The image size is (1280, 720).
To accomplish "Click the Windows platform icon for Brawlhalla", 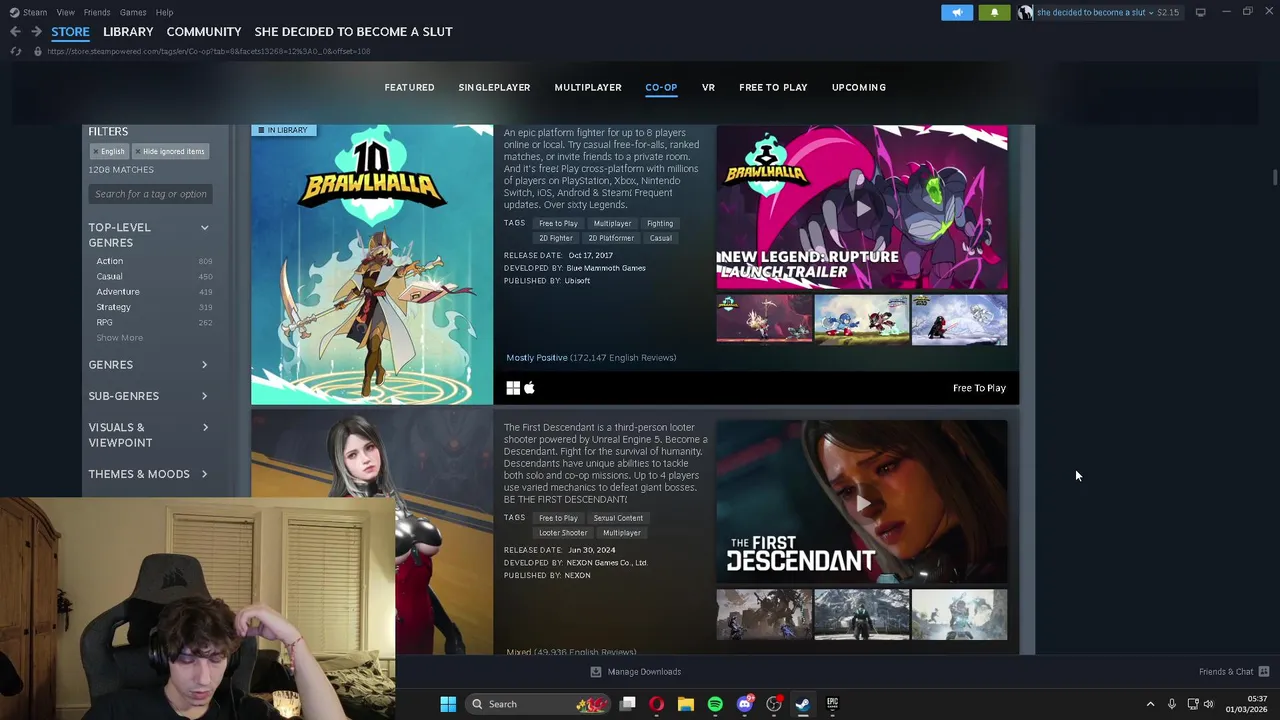I will (x=513, y=388).
